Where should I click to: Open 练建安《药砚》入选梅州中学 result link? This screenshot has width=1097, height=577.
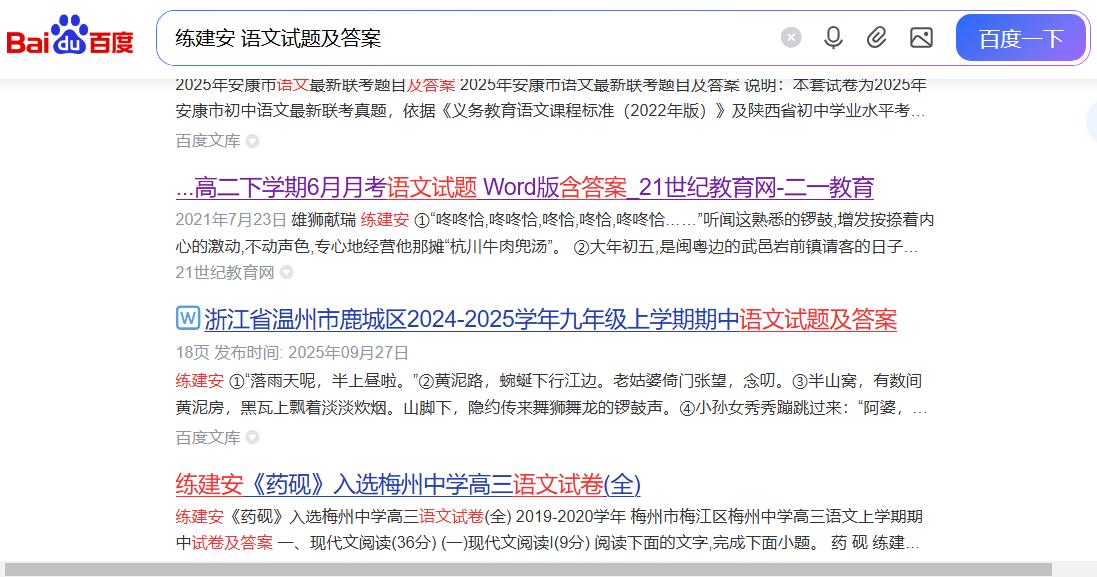point(408,485)
